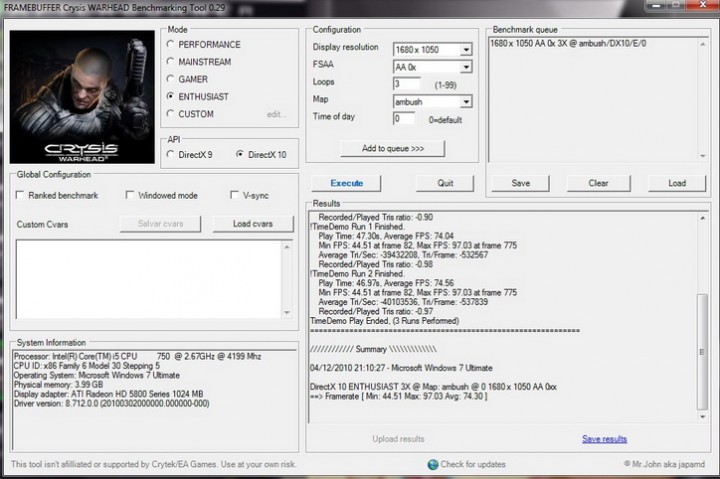Click the Time of day input field
The height and width of the screenshot is (479, 720).
(x=404, y=119)
